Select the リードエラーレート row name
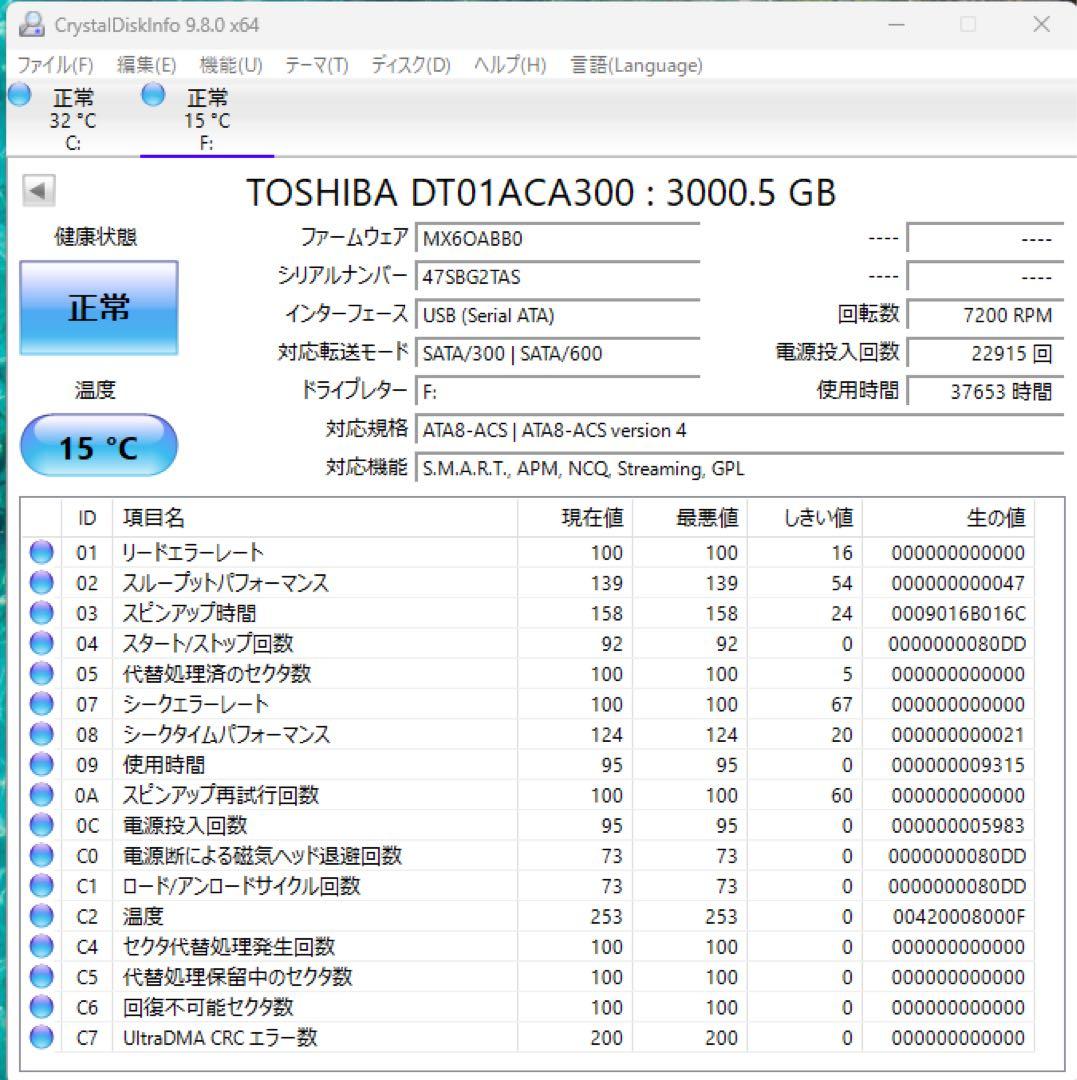This screenshot has height=1080, width=1077. click(193, 552)
